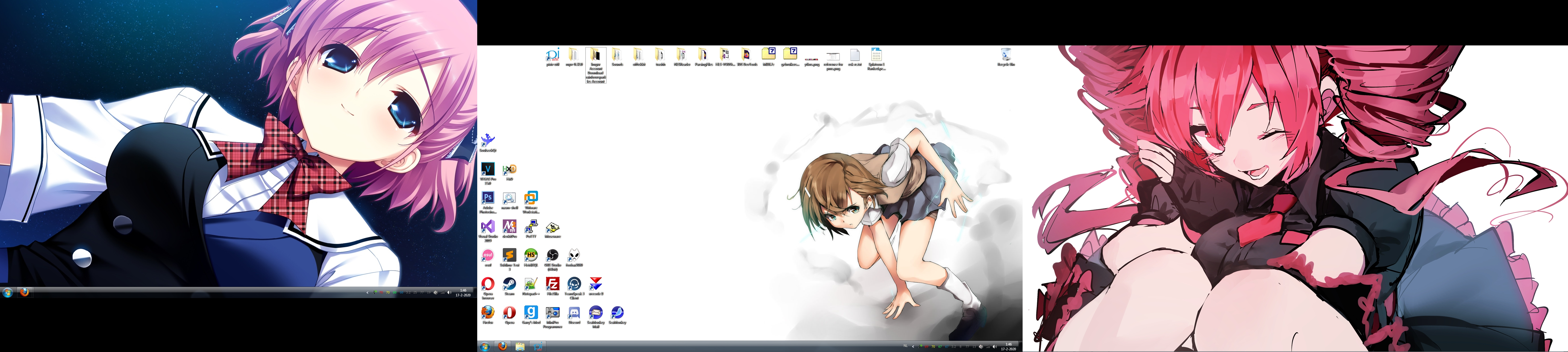Select the NESReader folder
1568x352 pixels.
pos(682,56)
